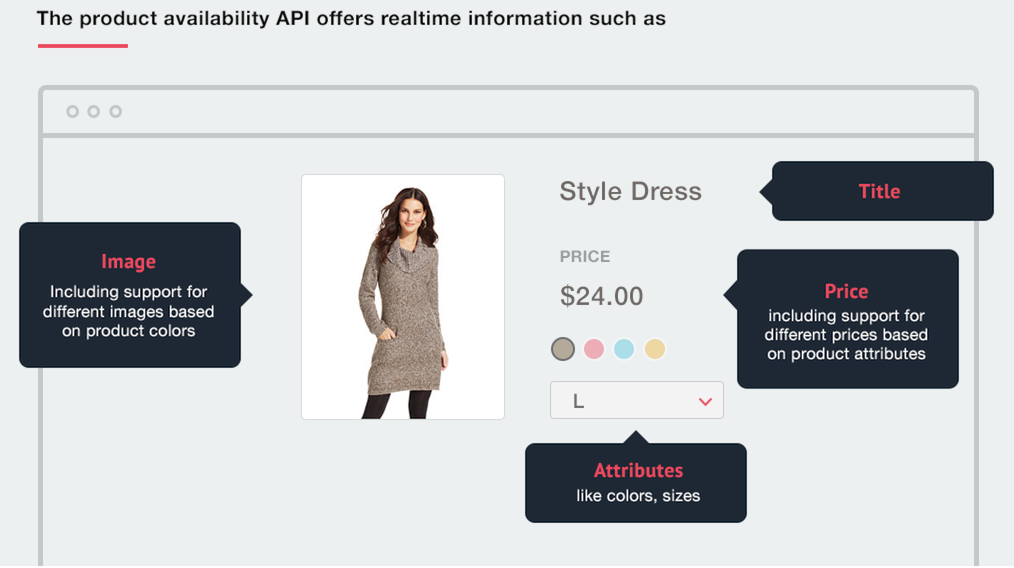
Task: Select the taupe gray color swatch
Action: [x=563, y=349]
